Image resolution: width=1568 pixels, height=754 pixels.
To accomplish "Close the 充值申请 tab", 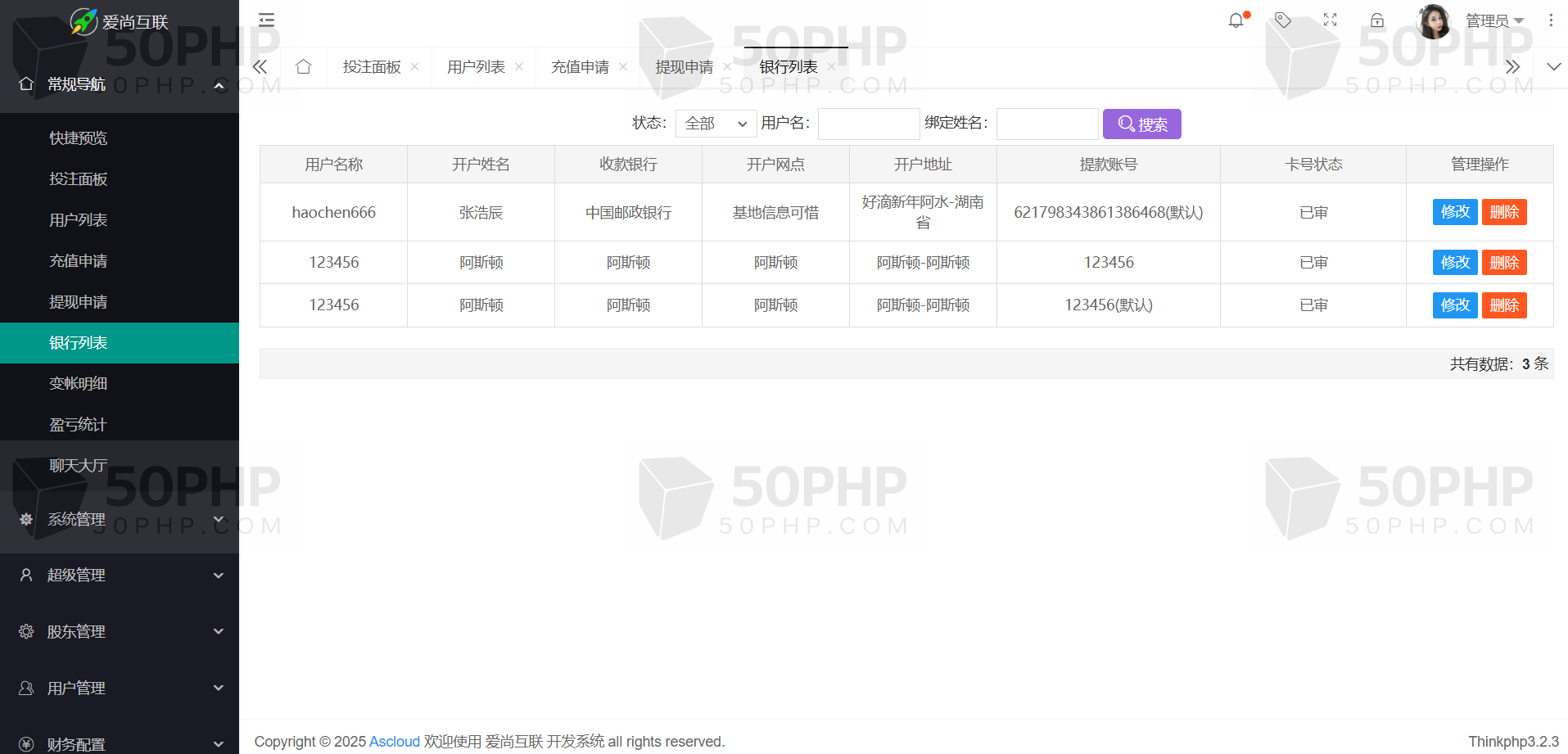I will (623, 67).
